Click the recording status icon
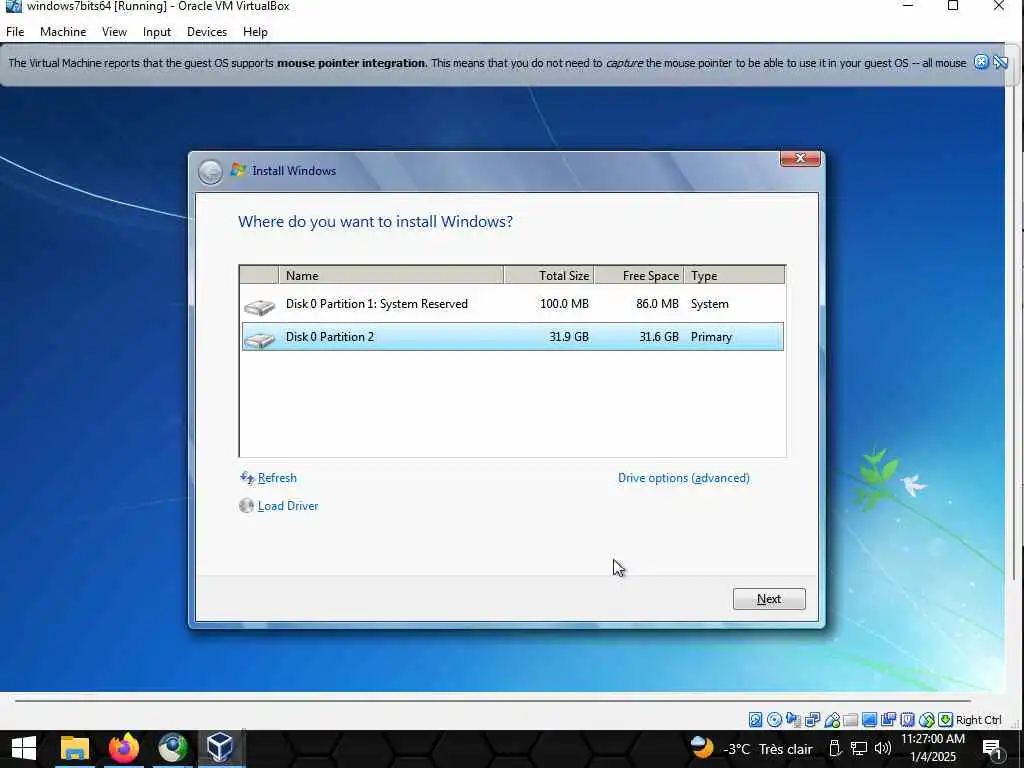The width and height of the screenshot is (1024, 768). 888,720
